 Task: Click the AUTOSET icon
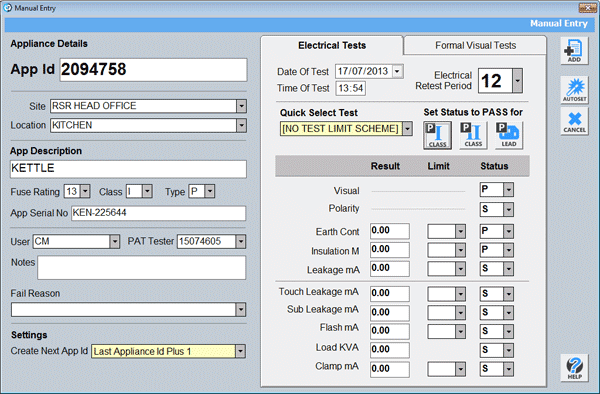574,90
